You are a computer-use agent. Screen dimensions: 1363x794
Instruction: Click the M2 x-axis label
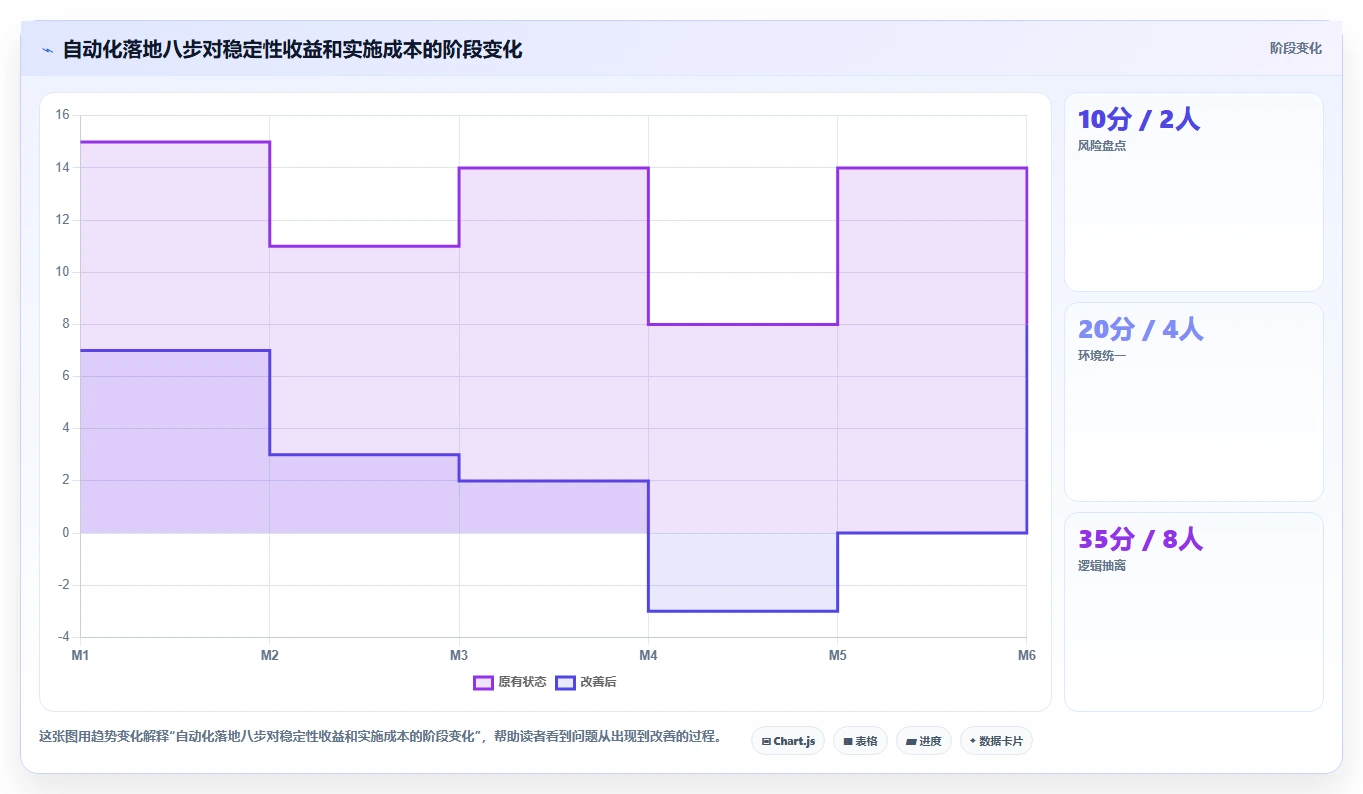(269, 656)
